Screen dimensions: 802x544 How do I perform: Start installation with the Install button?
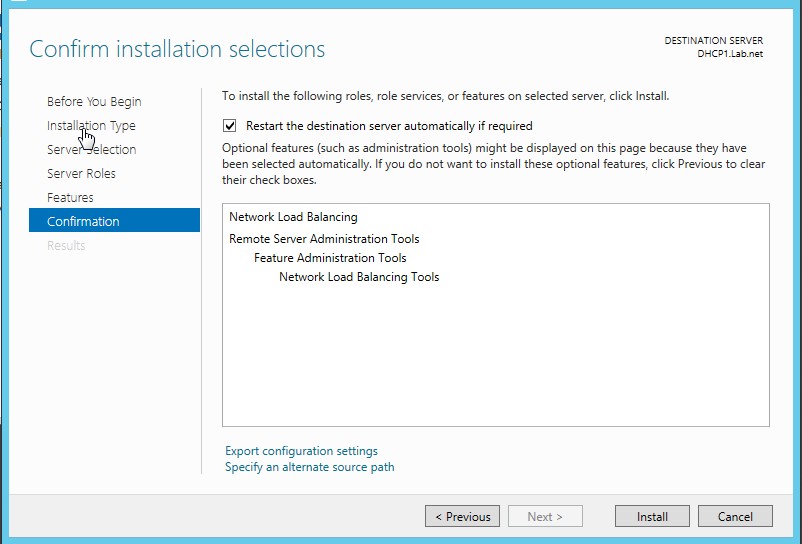652,517
